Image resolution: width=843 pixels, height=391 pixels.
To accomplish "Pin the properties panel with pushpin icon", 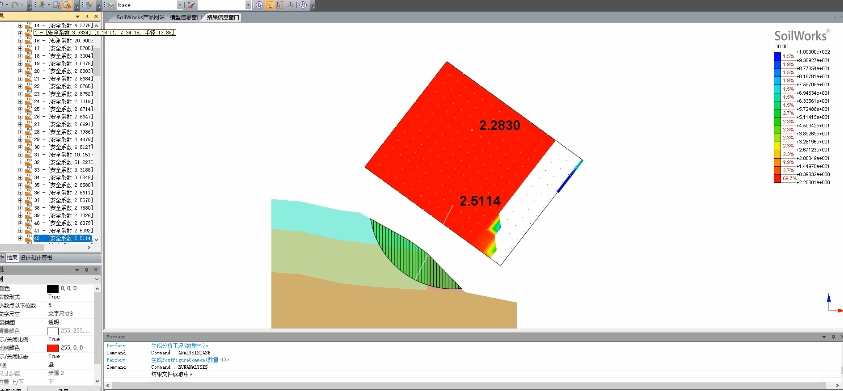I will 87,269.
